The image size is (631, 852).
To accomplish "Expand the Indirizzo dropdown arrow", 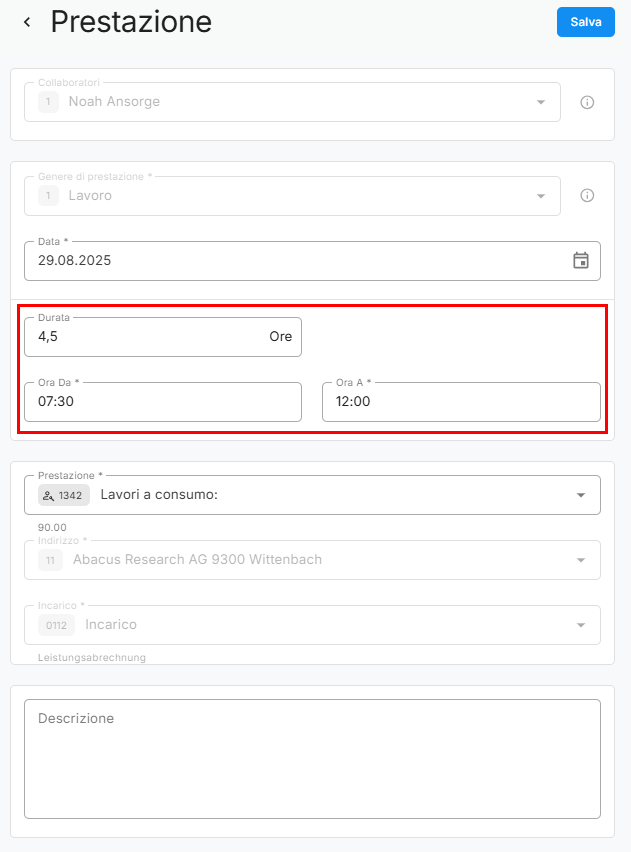I will click(580, 560).
